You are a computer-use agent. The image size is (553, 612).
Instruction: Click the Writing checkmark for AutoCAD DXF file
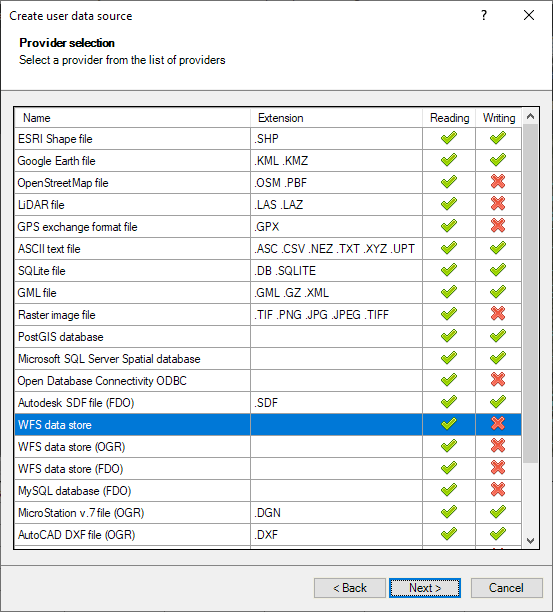point(498,534)
